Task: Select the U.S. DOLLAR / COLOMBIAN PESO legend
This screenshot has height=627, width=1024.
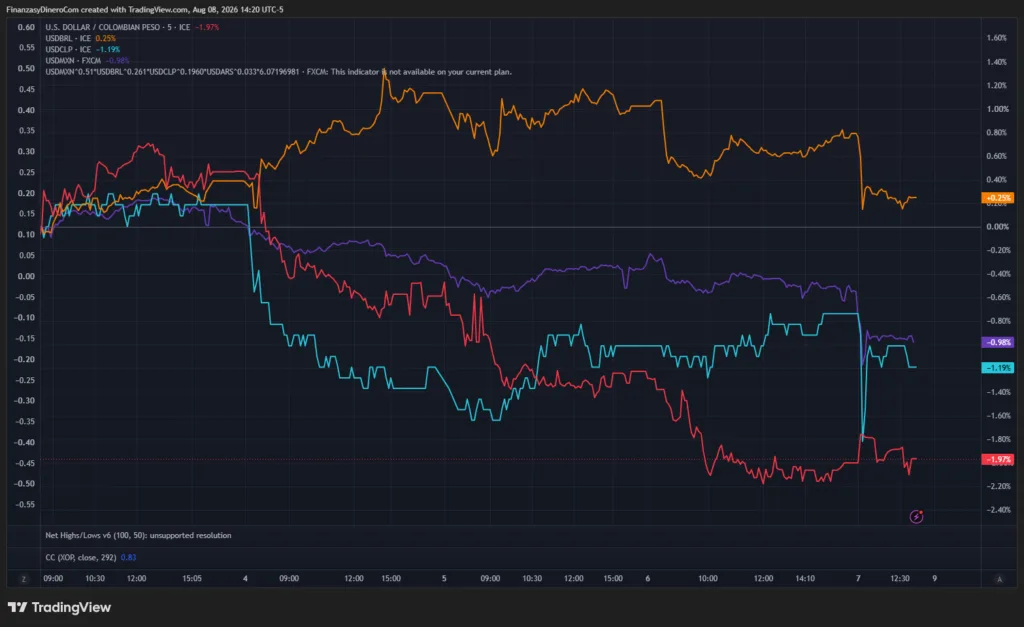Action: pos(118,27)
